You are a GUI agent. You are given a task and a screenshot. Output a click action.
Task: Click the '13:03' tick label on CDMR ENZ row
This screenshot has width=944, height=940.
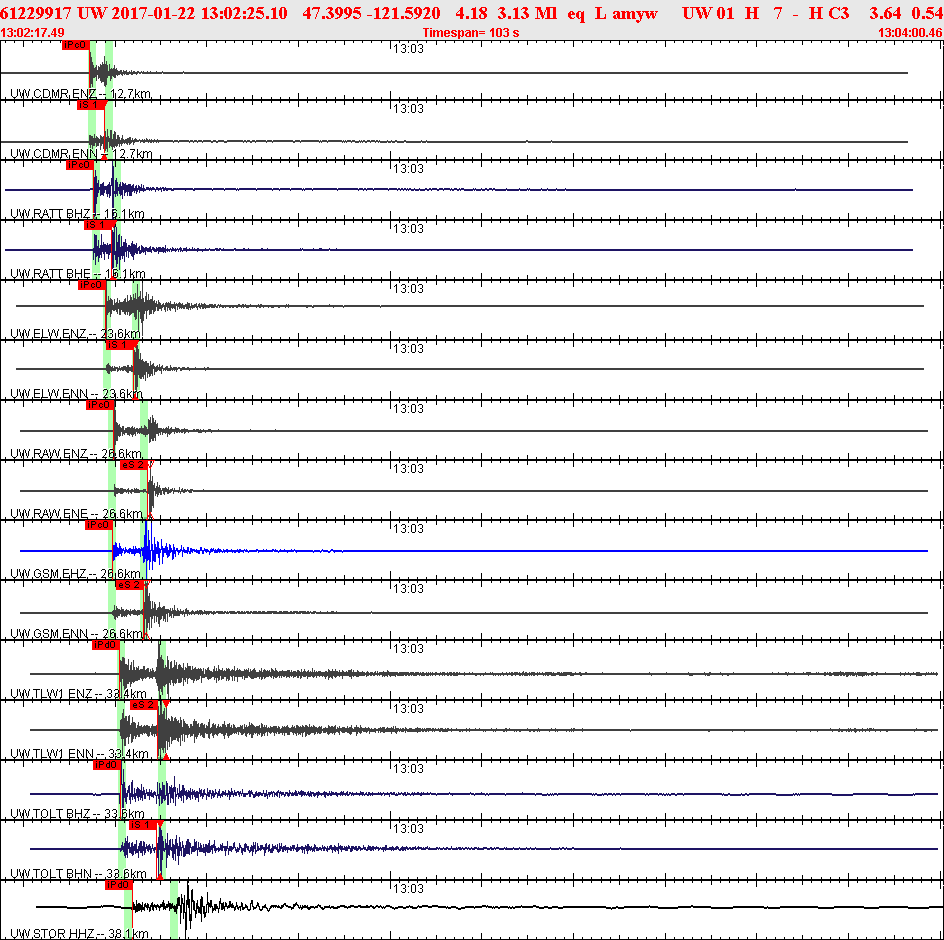click(408, 49)
